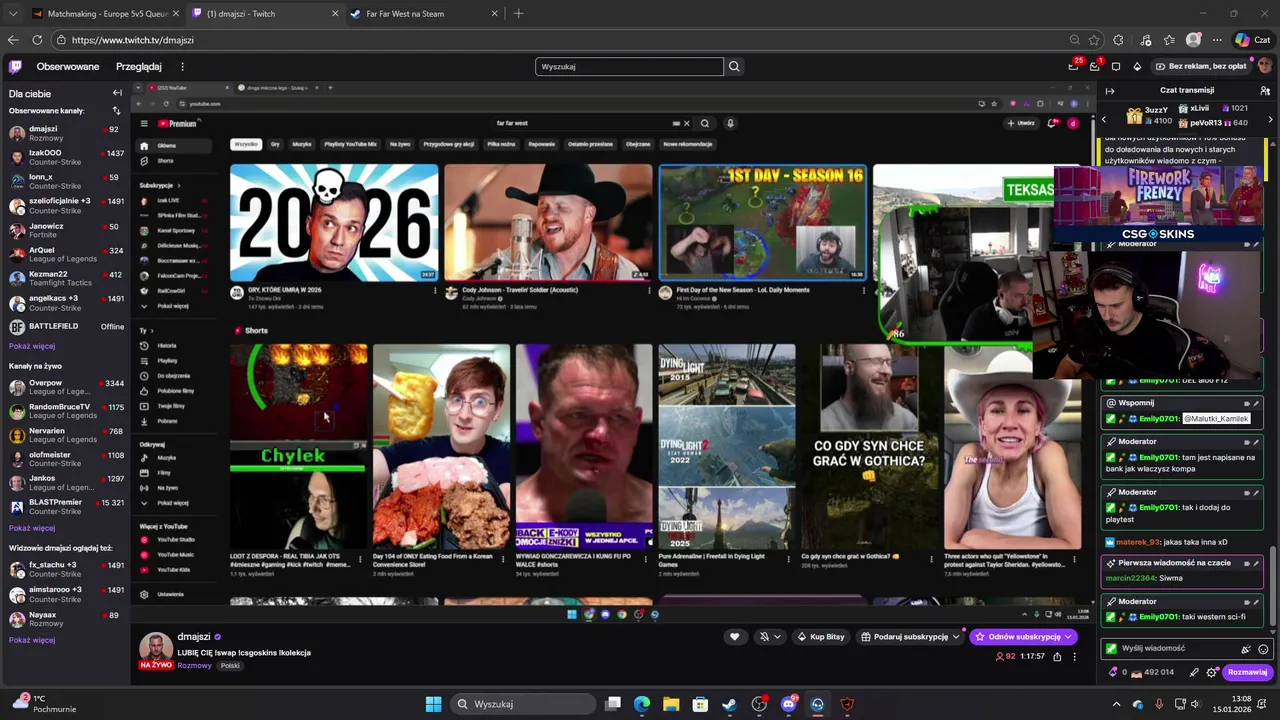
Task: Expand also-watched list with Pokaż więcej
Action: [x=32, y=640]
